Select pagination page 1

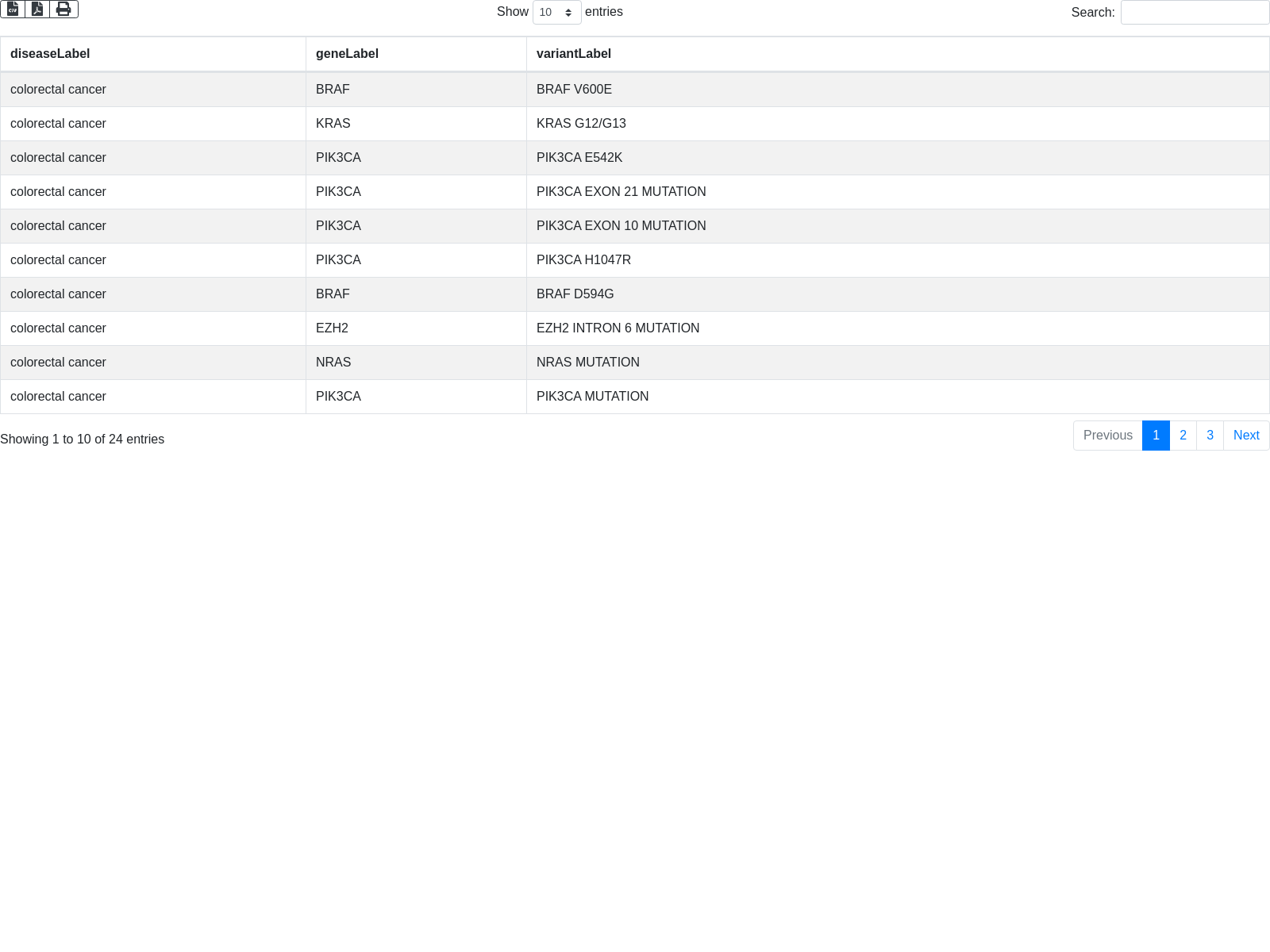(1156, 436)
